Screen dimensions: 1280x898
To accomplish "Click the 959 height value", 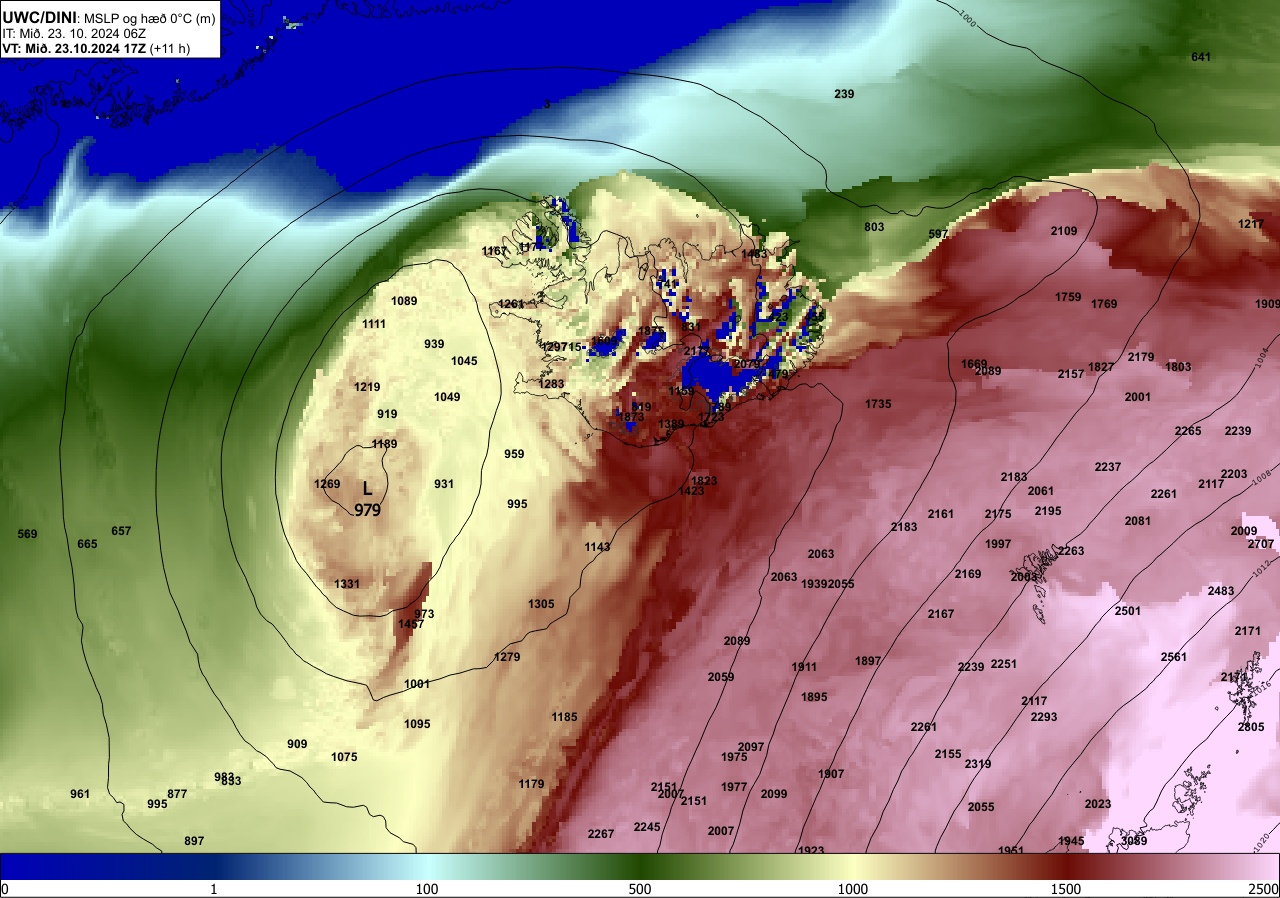I will point(514,454).
